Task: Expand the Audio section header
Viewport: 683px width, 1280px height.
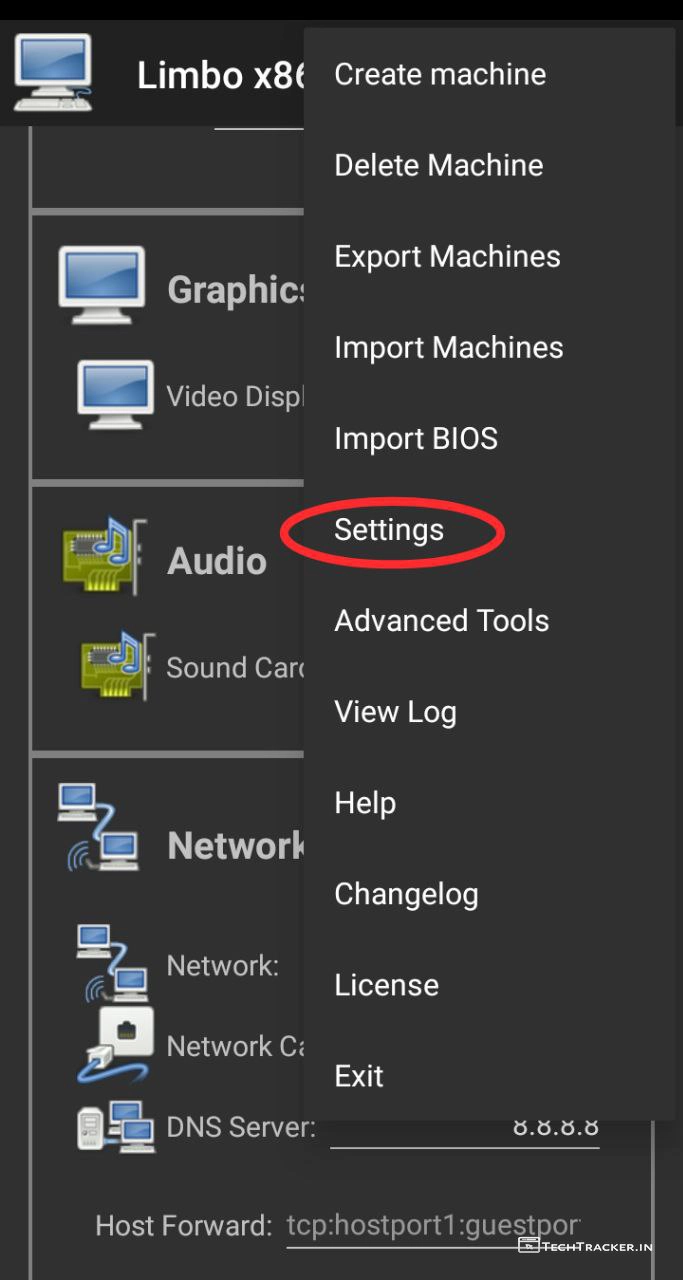Action: click(x=217, y=561)
